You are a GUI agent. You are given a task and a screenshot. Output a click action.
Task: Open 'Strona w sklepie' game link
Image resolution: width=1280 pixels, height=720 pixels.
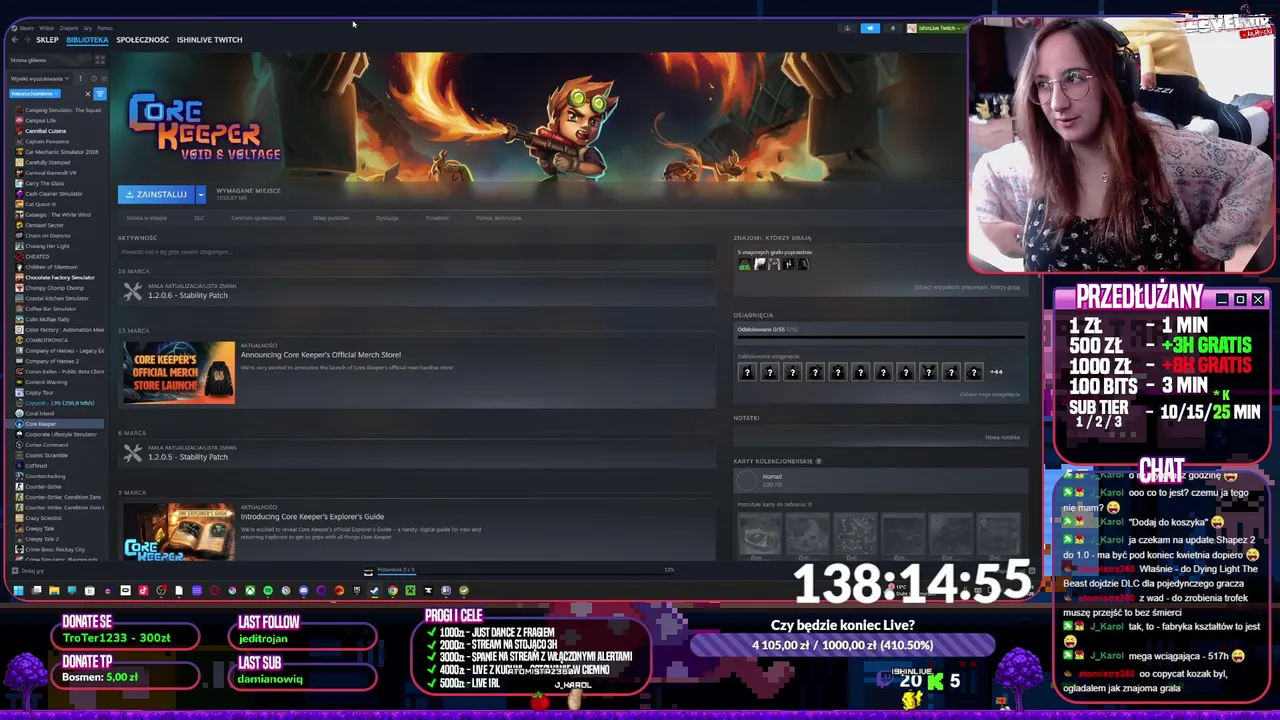pos(146,218)
